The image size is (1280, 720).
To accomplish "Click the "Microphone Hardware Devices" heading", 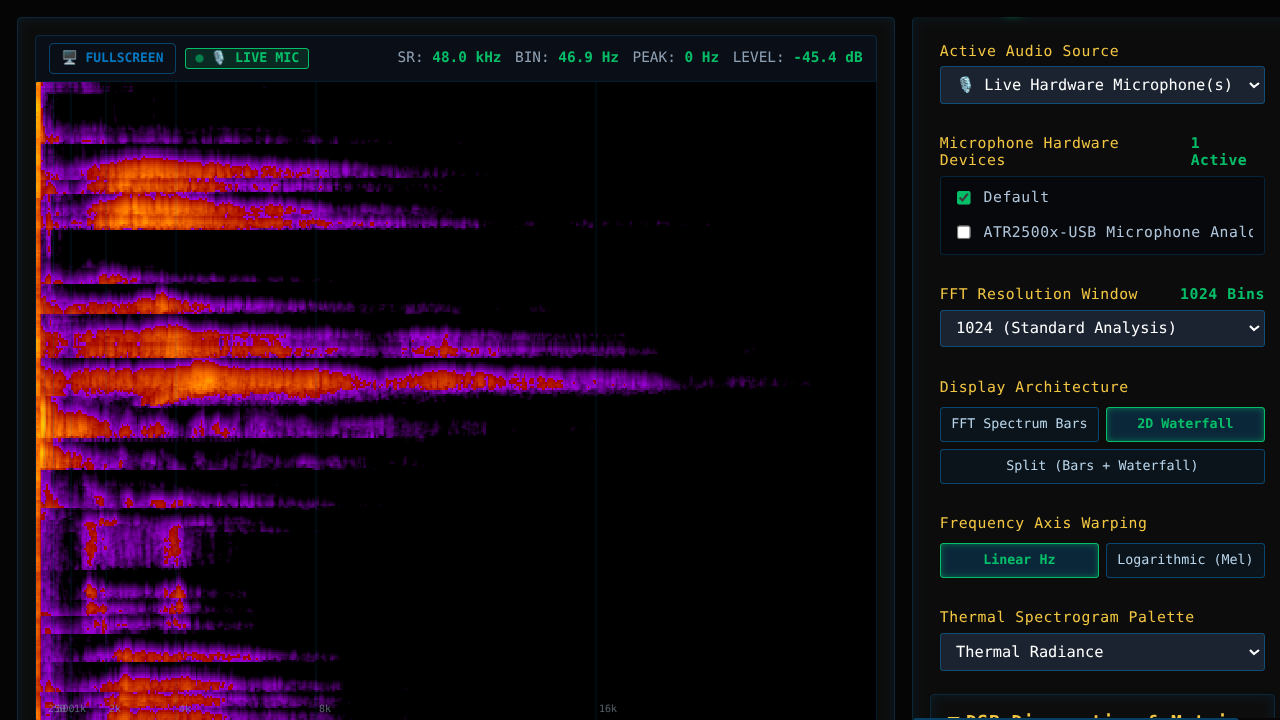I will [1029, 152].
